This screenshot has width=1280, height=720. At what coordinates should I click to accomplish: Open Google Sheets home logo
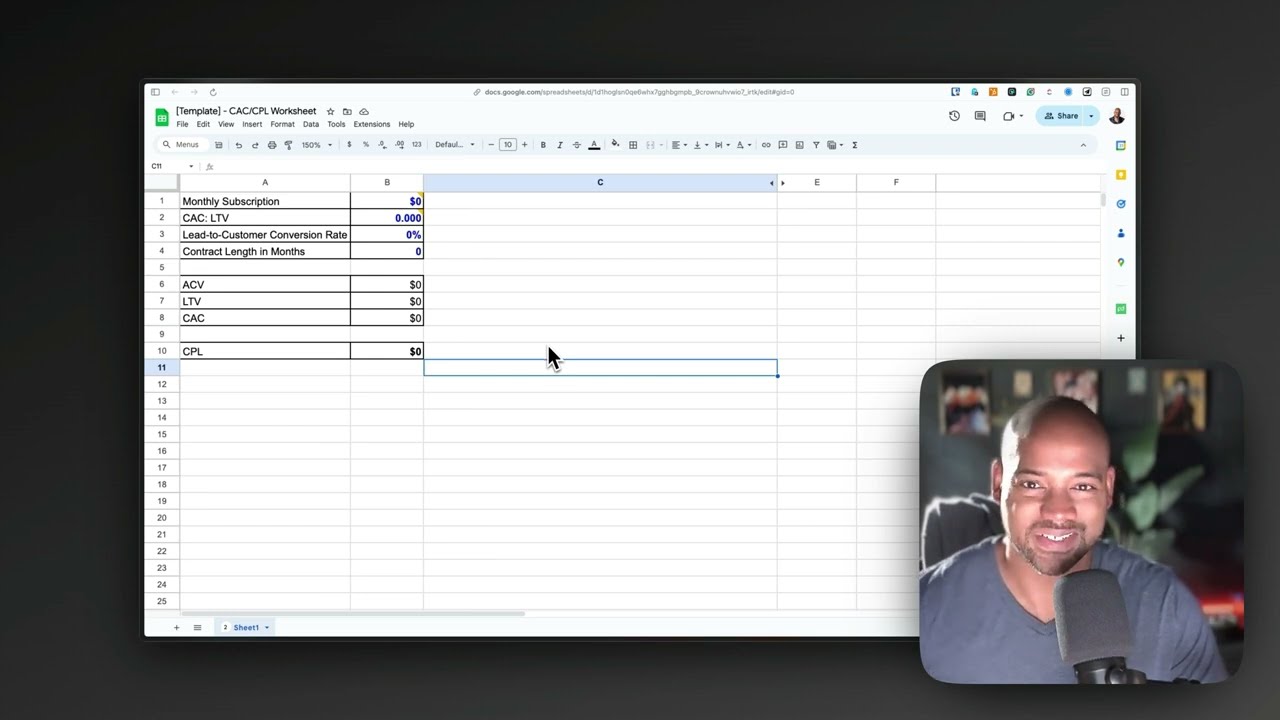point(162,117)
